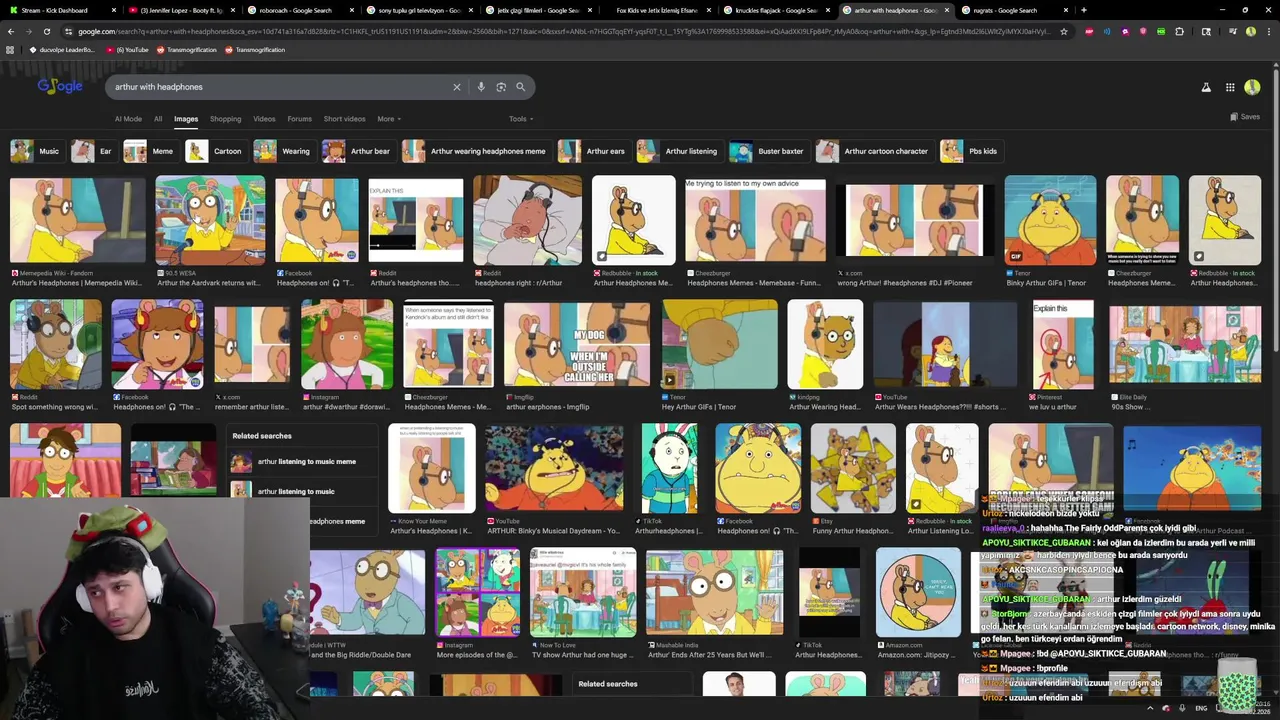This screenshot has height=720, width=1280.
Task: Open the '(6) YouTube' bookmark
Action: pos(127,50)
